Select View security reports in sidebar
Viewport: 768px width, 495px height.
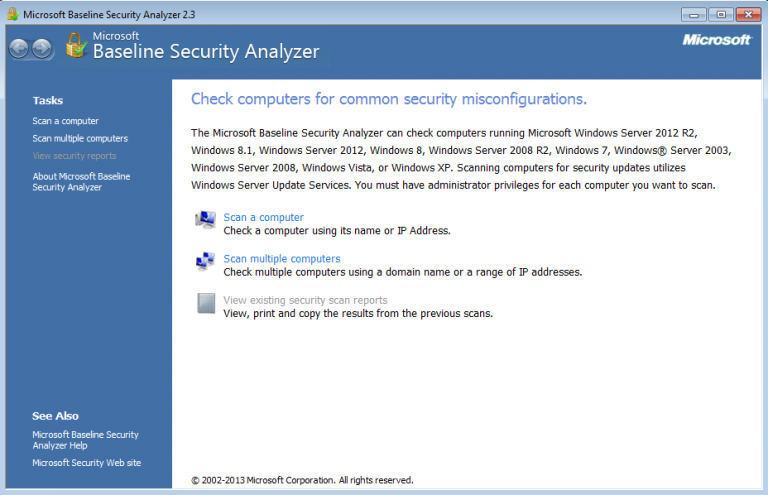click(74, 156)
